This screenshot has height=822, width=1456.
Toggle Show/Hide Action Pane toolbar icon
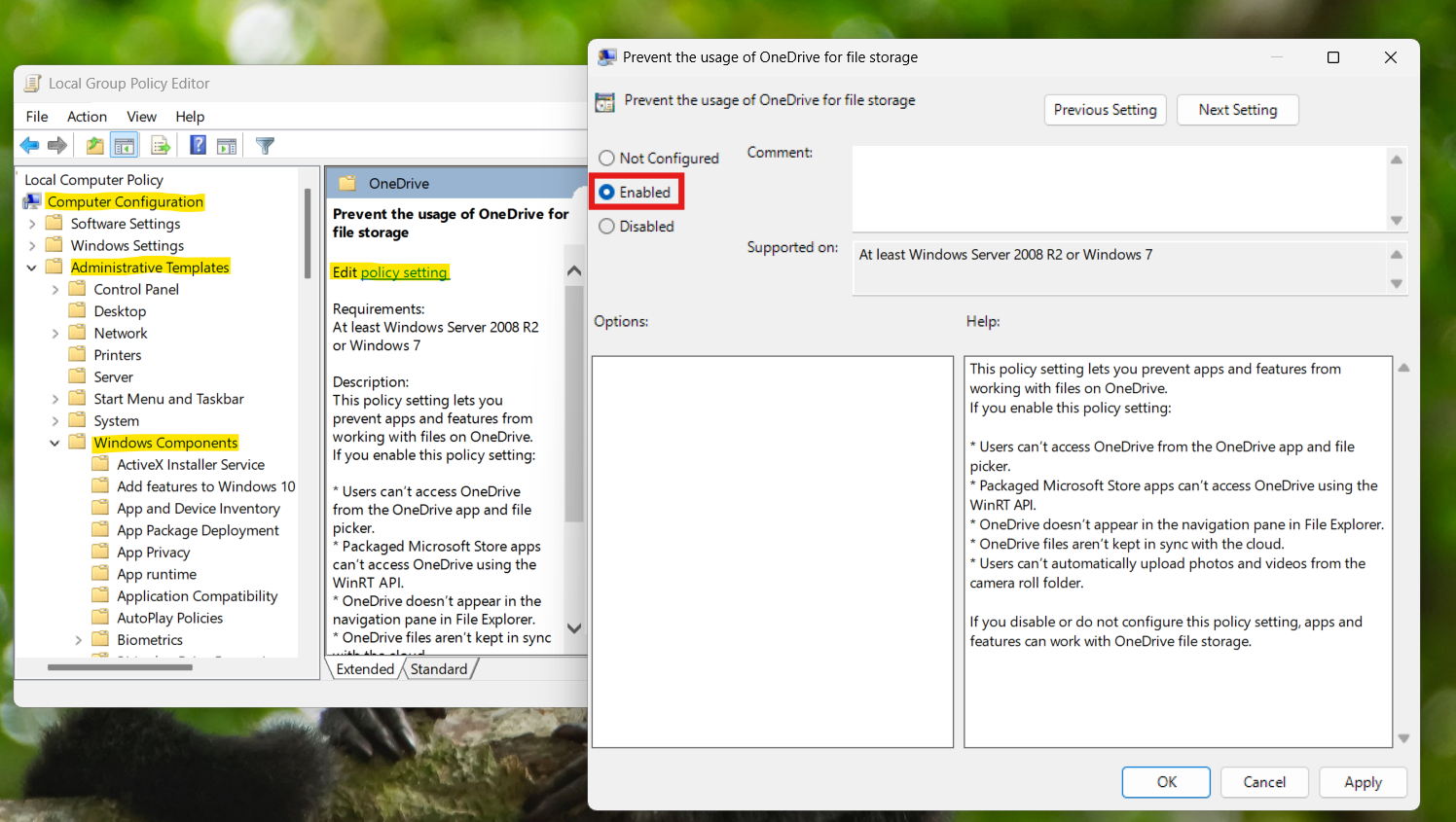pos(227,146)
